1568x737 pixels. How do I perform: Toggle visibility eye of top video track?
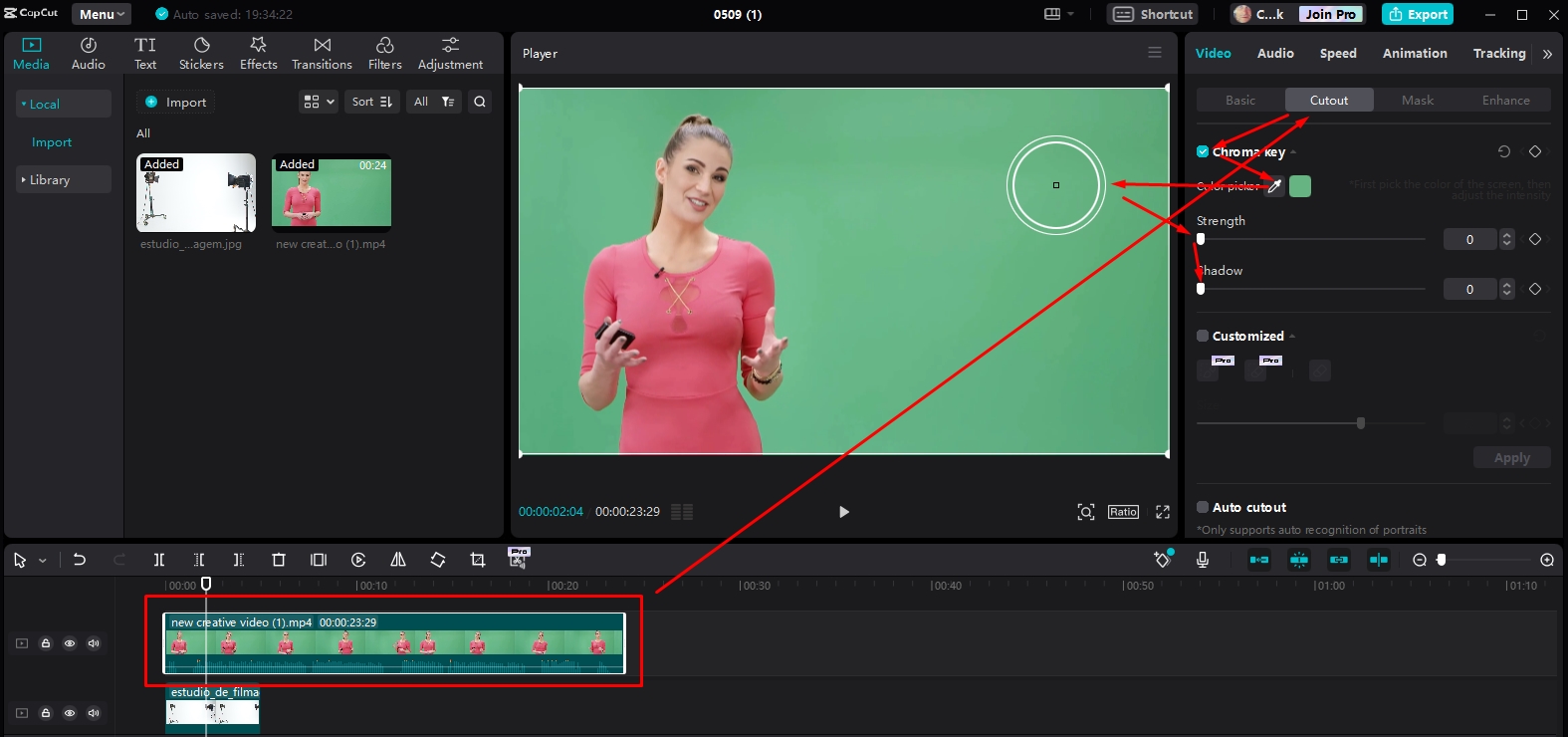(x=70, y=643)
